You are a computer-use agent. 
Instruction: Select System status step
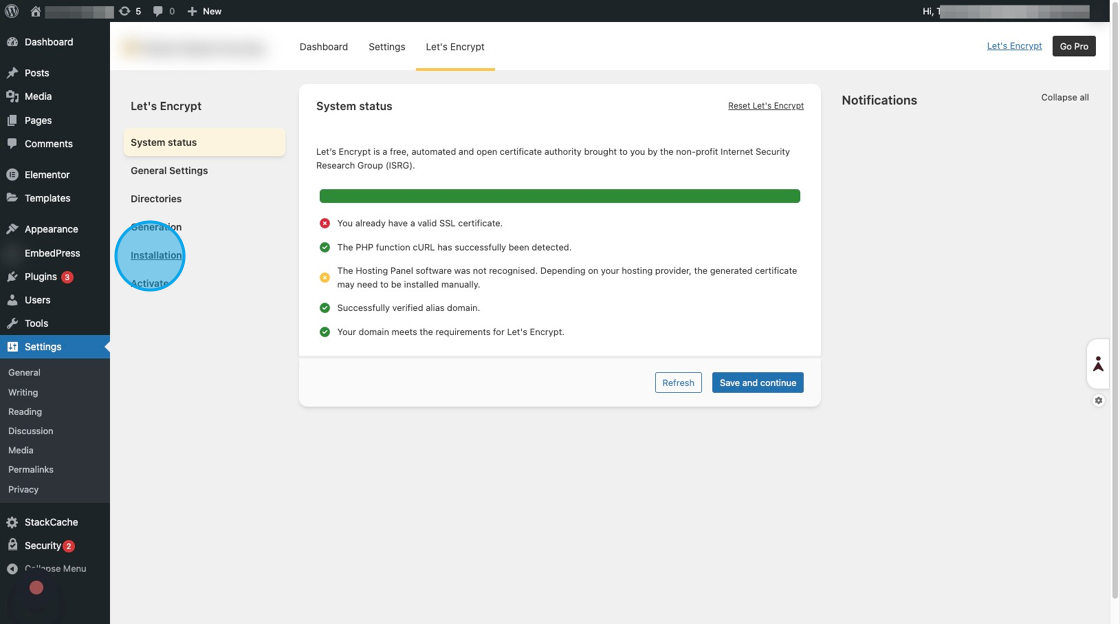pos(204,142)
